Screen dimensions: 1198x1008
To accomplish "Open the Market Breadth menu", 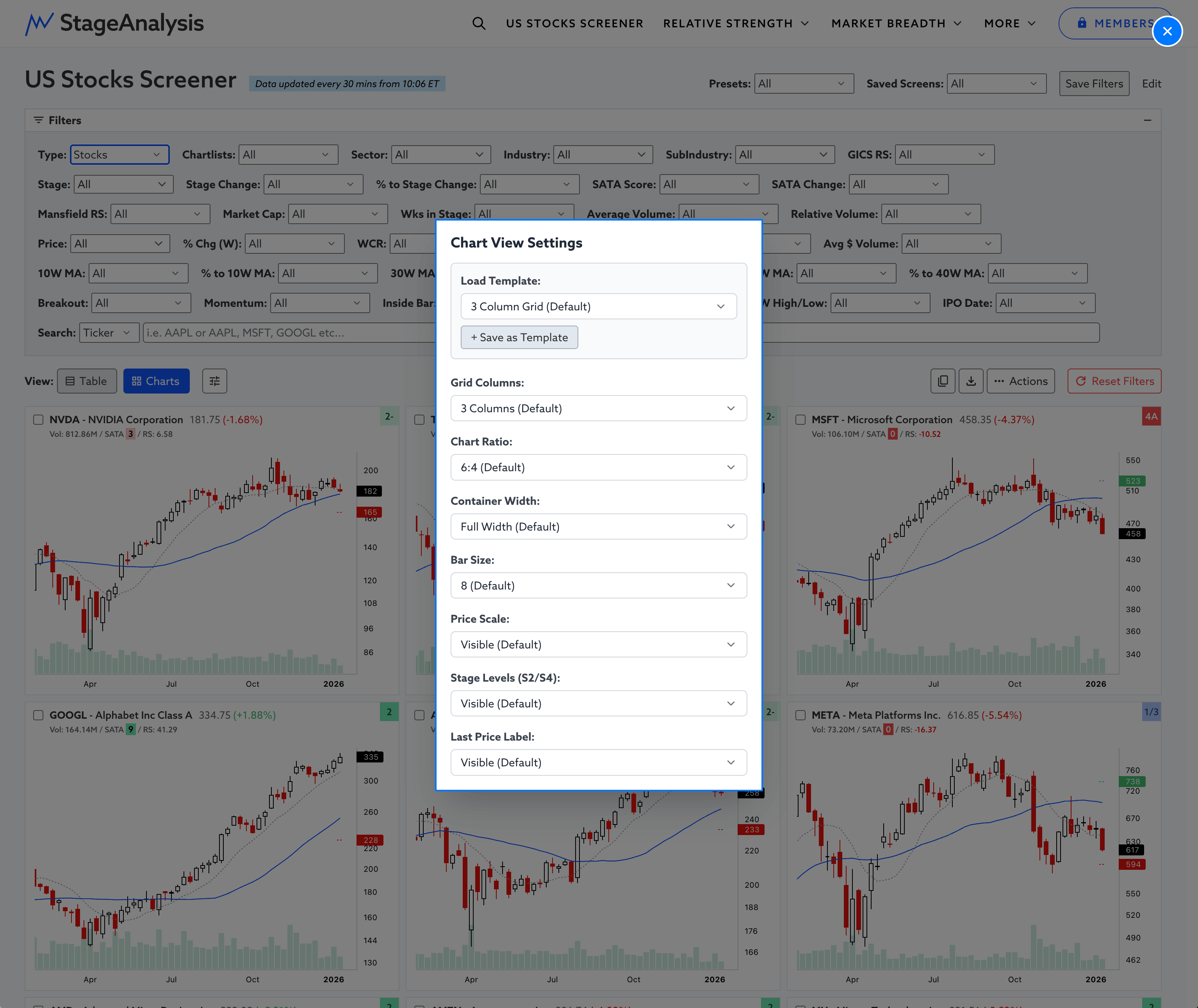I will tap(896, 23).
